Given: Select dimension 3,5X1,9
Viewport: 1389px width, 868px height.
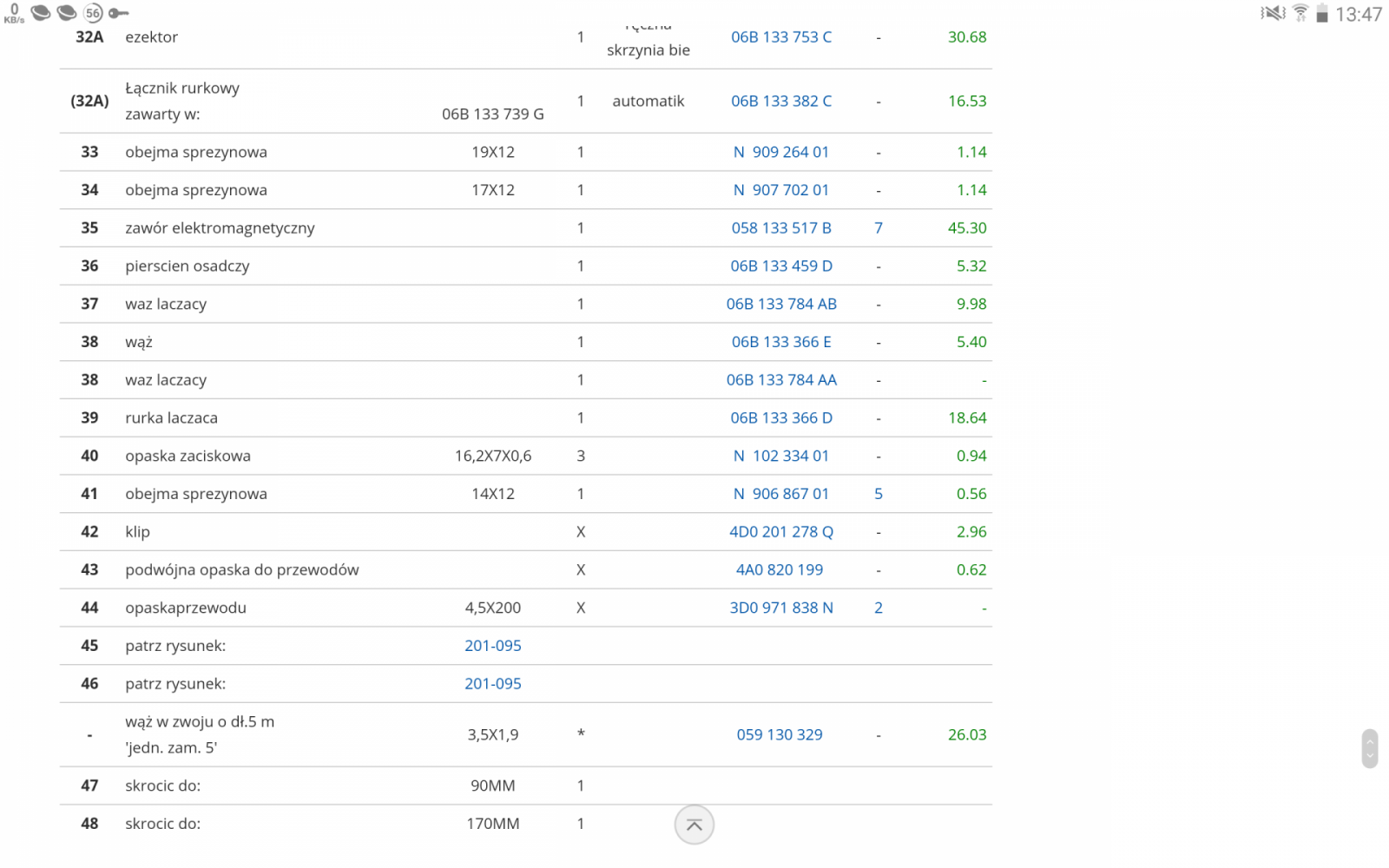Looking at the screenshot, I should (x=493, y=735).
